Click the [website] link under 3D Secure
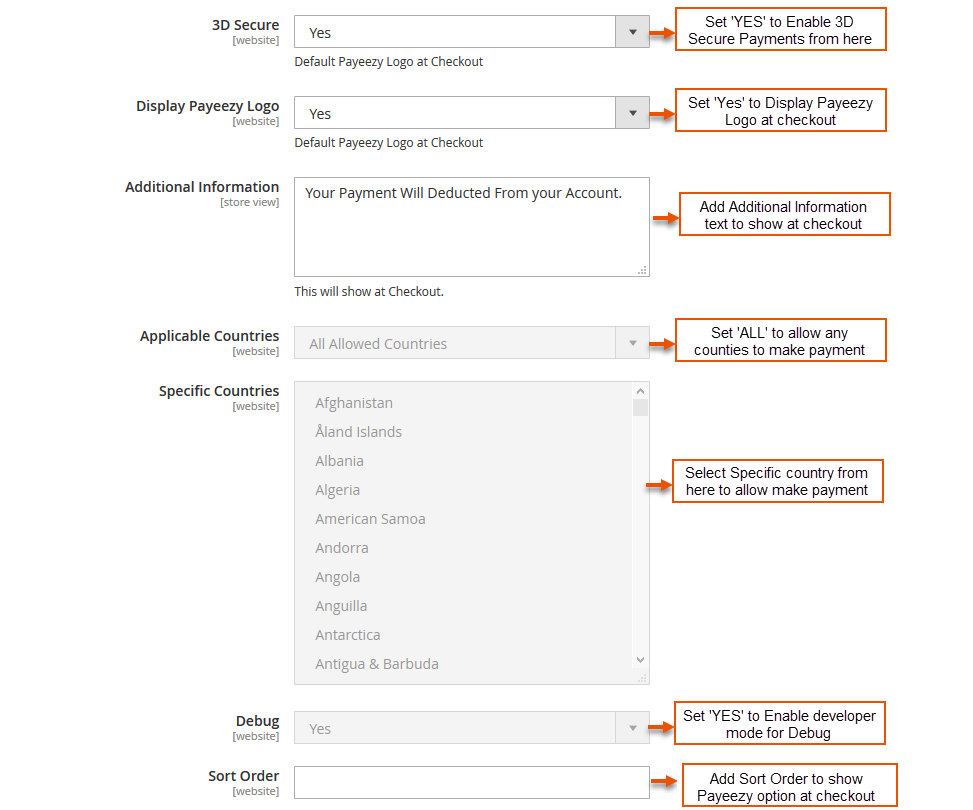The height and width of the screenshot is (810, 973). pos(255,40)
